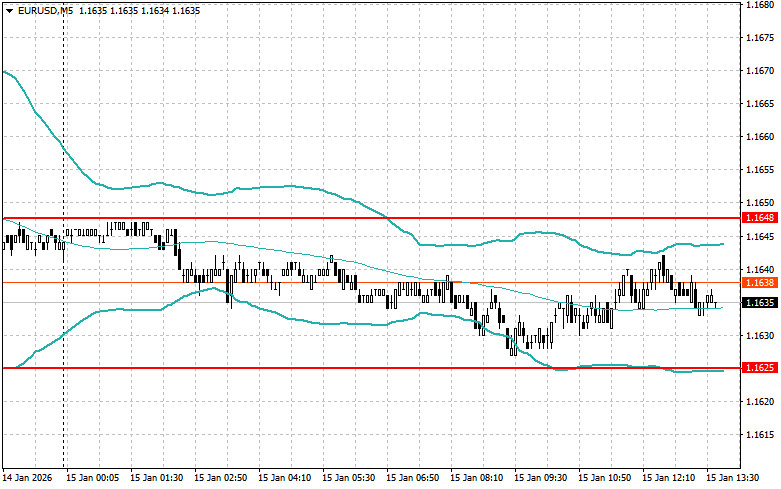Select the 14 Jan 2026 date label
781x489 pixels.
27,478
